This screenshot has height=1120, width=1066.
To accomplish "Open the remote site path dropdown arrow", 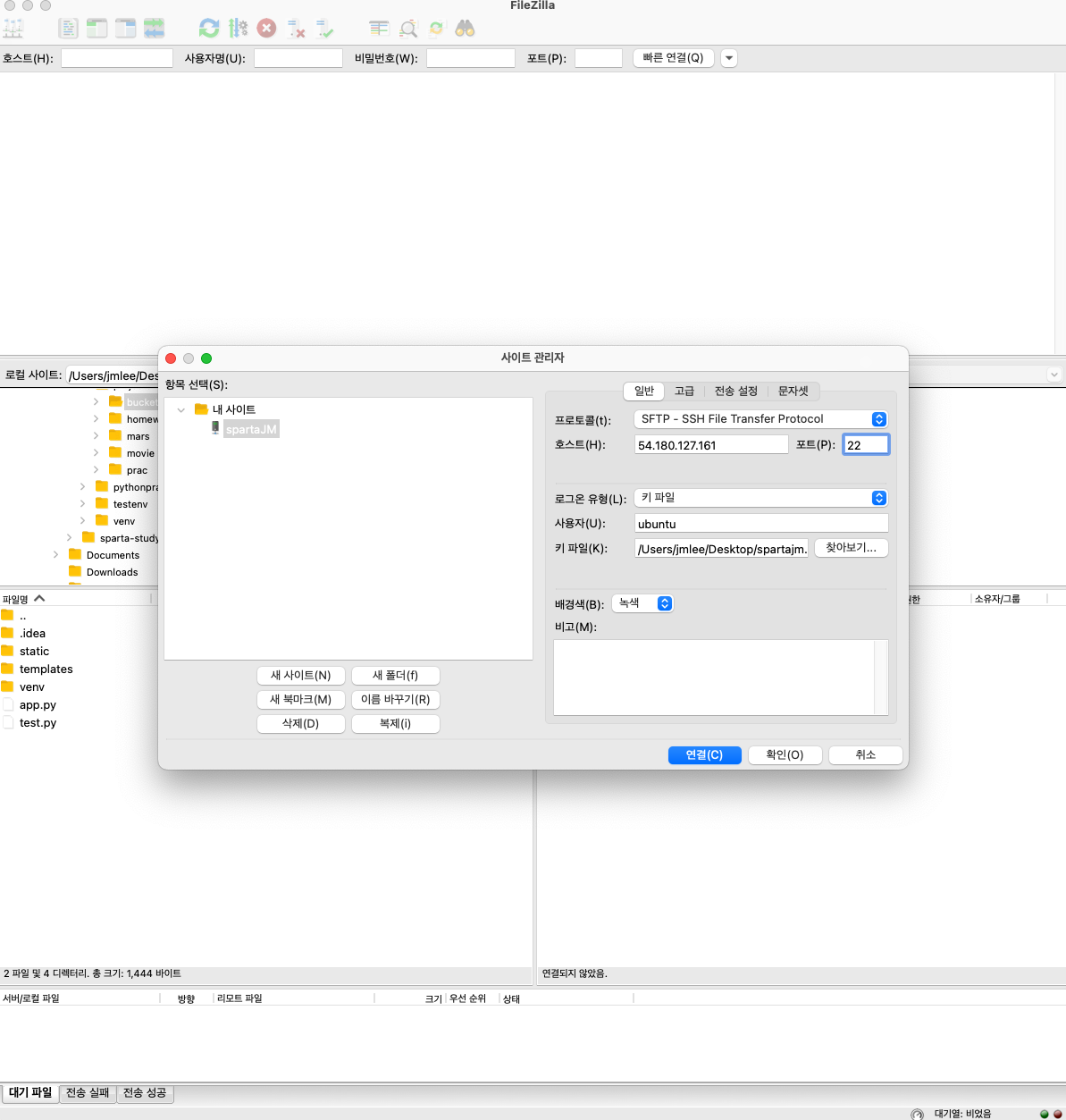I will coord(1054,375).
